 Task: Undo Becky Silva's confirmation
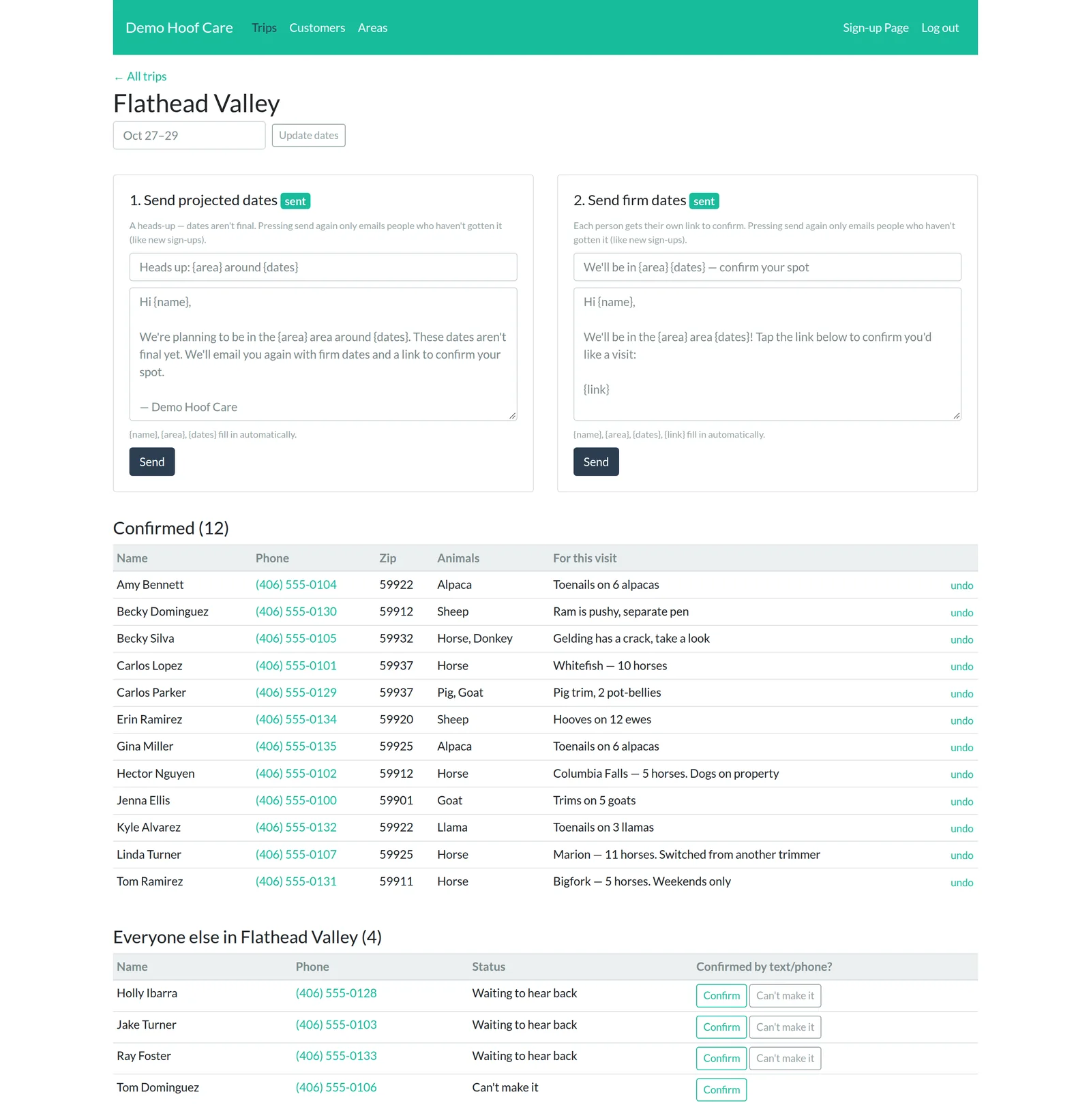click(x=961, y=639)
